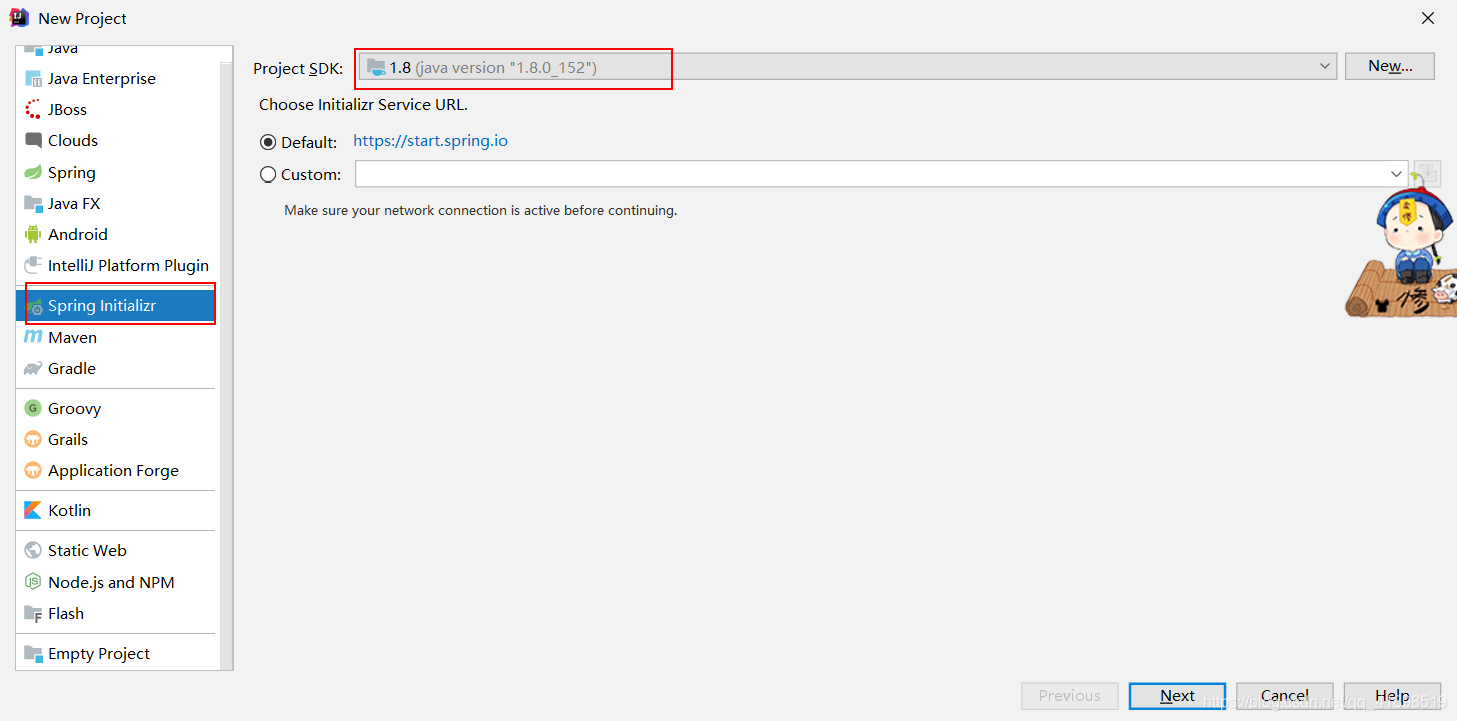Pick Clouds from the project type list
The height and width of the screenshot is (721, 1457).
73,141
